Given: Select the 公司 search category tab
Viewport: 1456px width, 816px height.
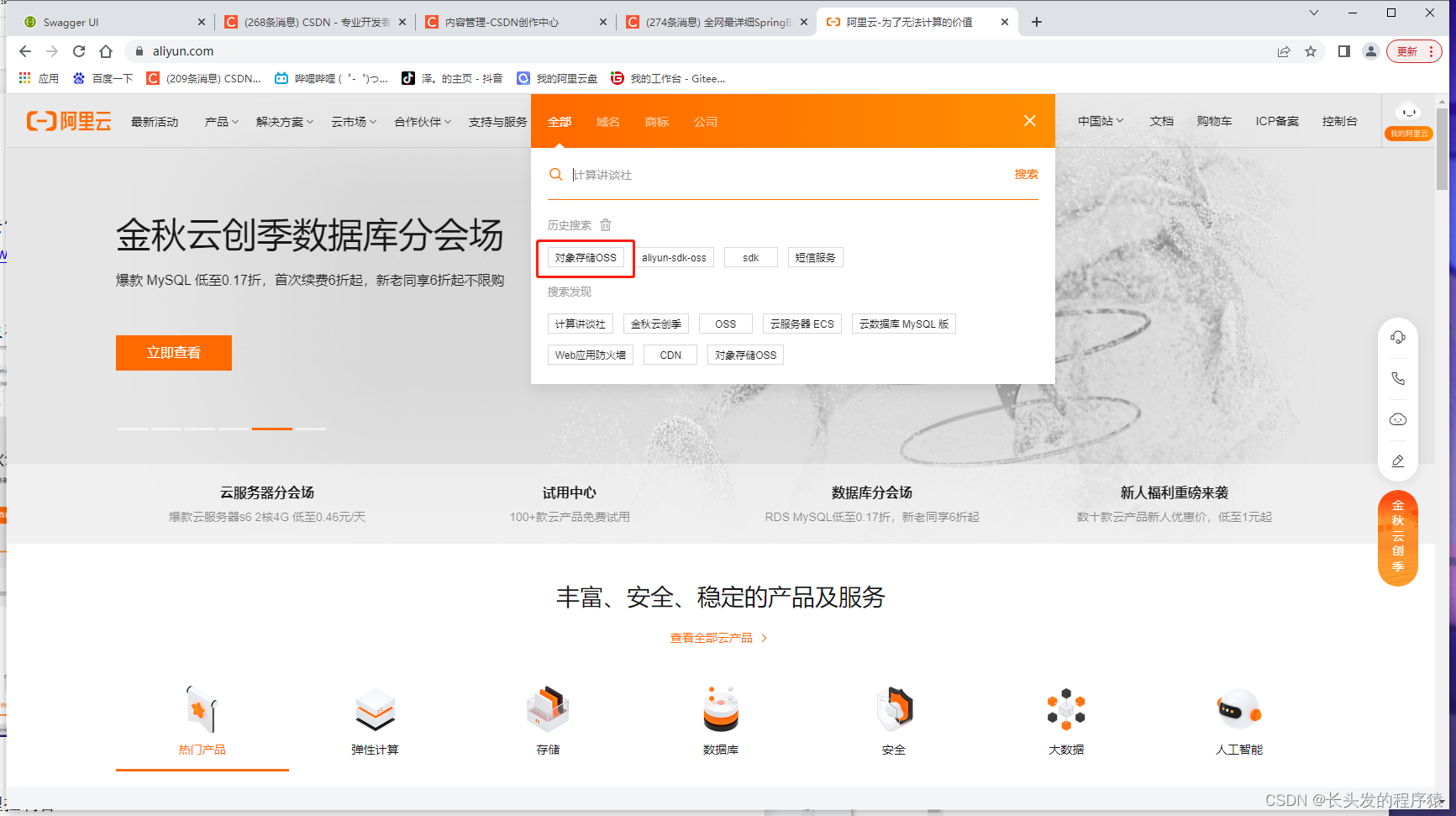Looking at the screenshot, I should [706, 122].
